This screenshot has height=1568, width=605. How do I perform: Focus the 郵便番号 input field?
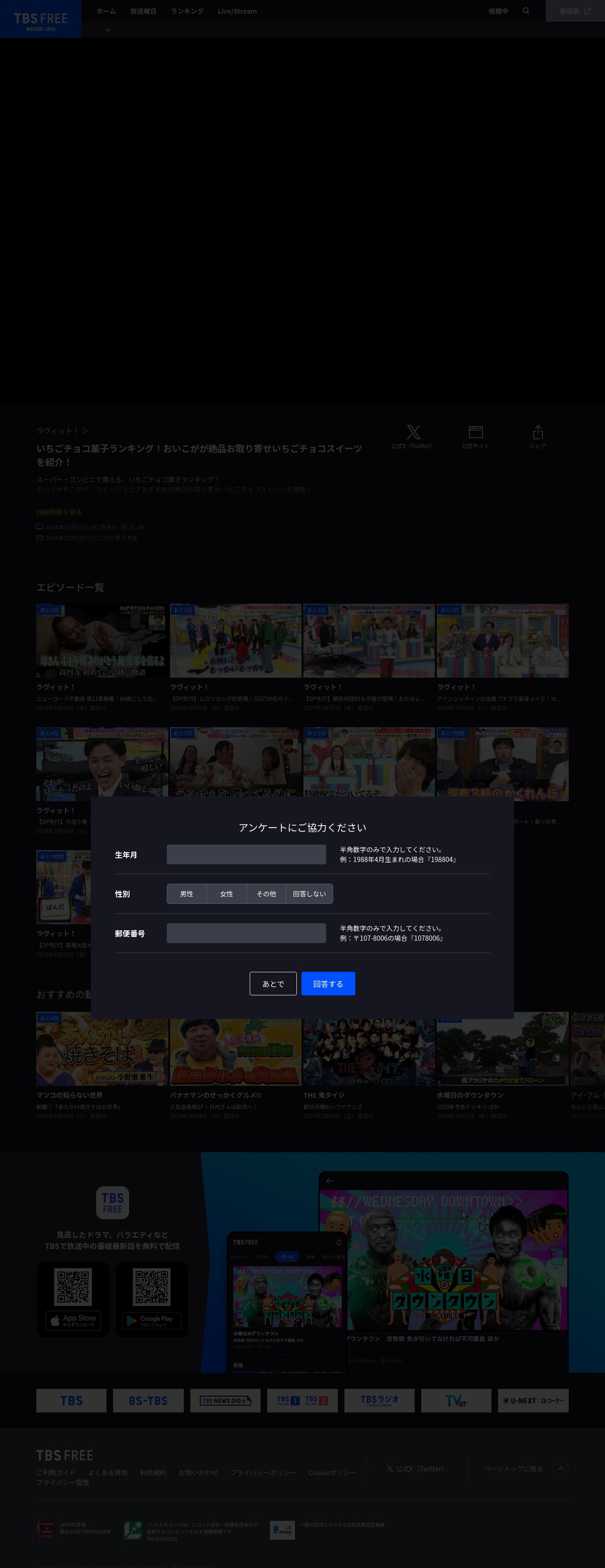pos(246,933)
